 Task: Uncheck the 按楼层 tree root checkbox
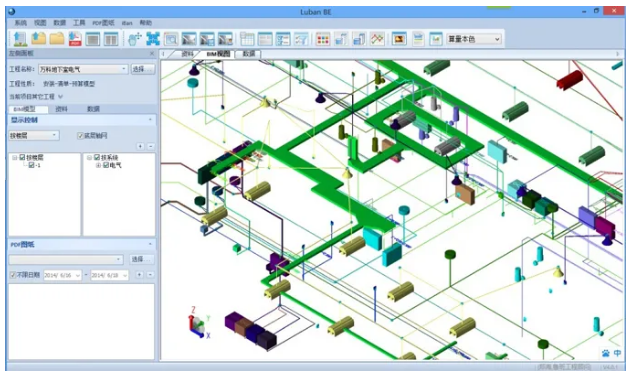pos(23,157)
